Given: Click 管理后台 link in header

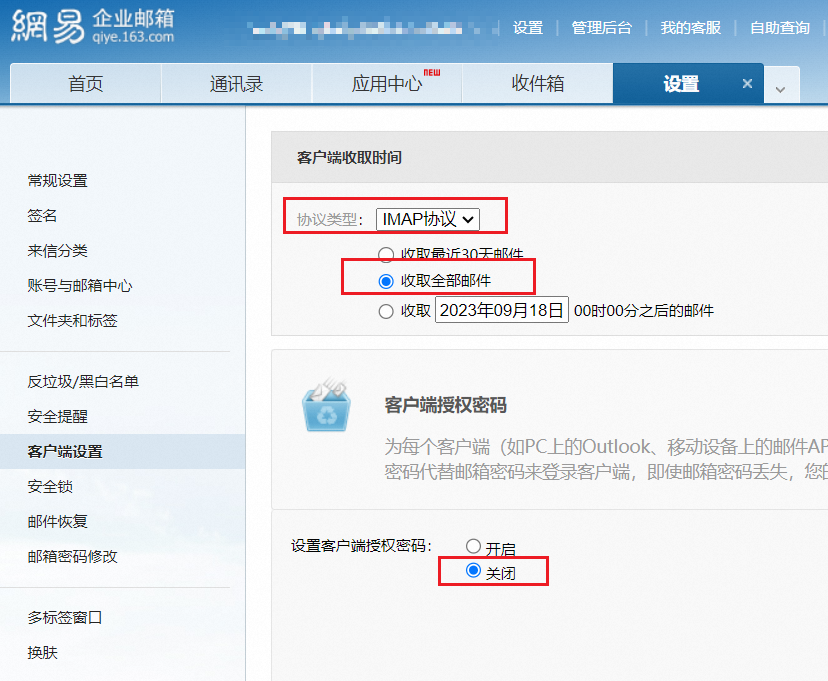Looking at the screenshot, I should click(x=601, y=28).
